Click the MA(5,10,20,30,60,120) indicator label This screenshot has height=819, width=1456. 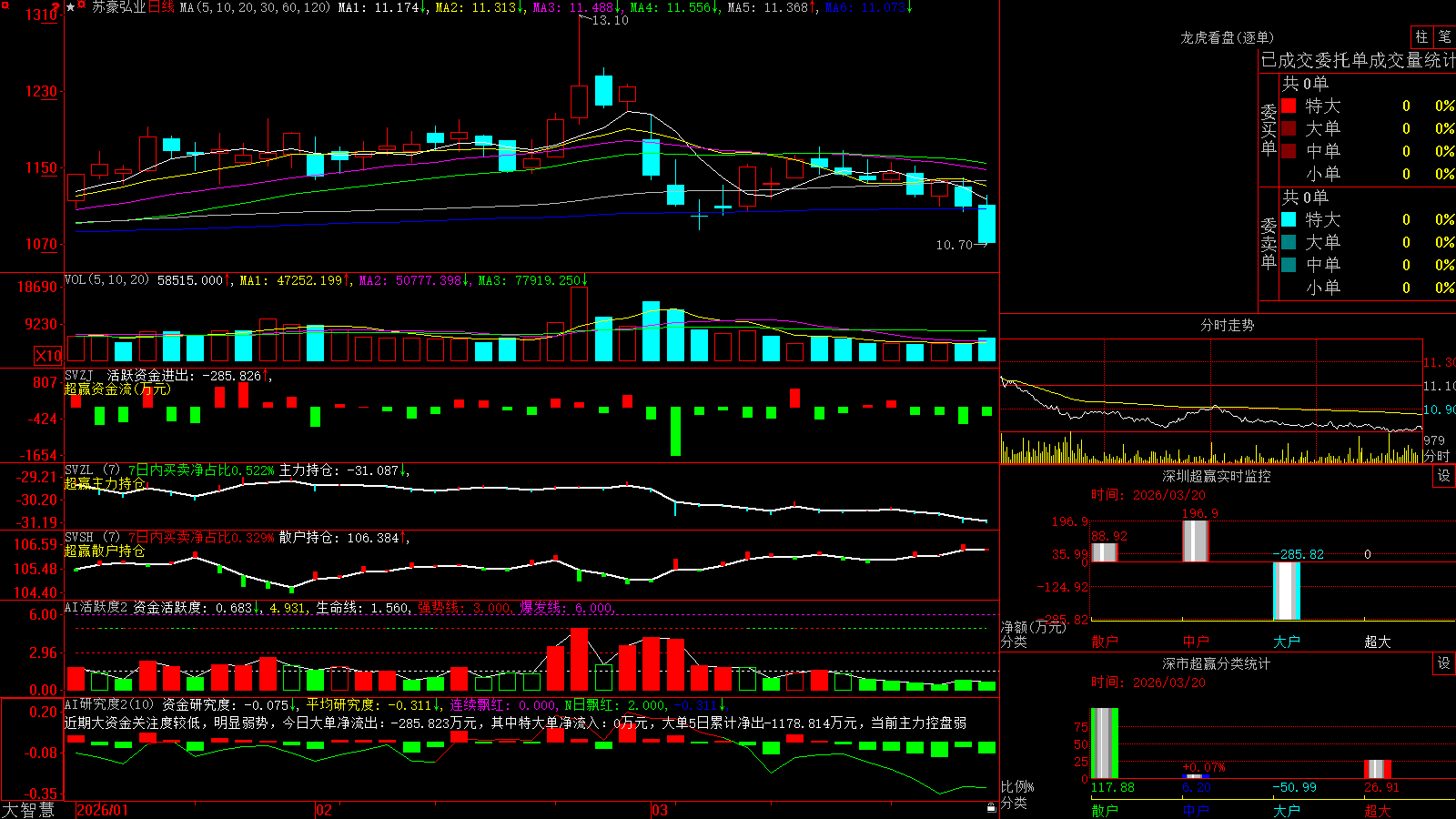(256, 7)
